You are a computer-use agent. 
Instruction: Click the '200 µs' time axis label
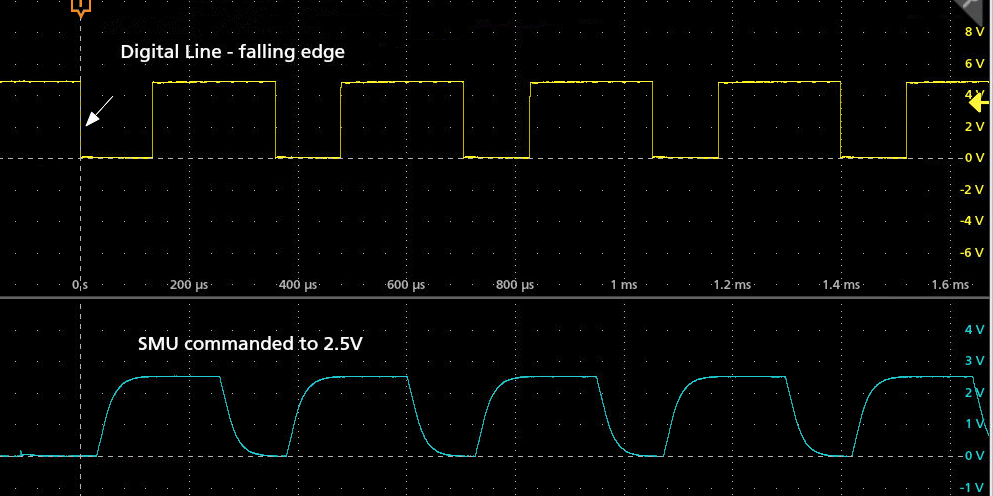(188, 285)
